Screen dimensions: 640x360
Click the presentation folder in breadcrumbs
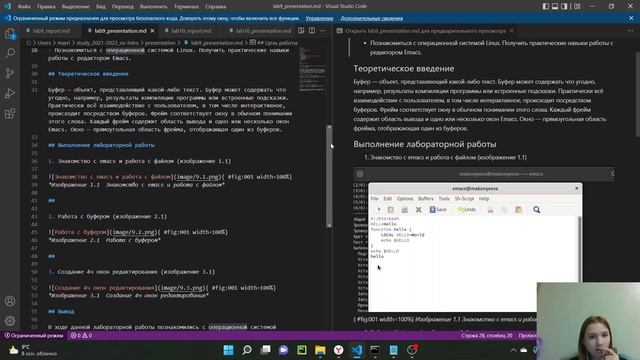coord(160,43)
